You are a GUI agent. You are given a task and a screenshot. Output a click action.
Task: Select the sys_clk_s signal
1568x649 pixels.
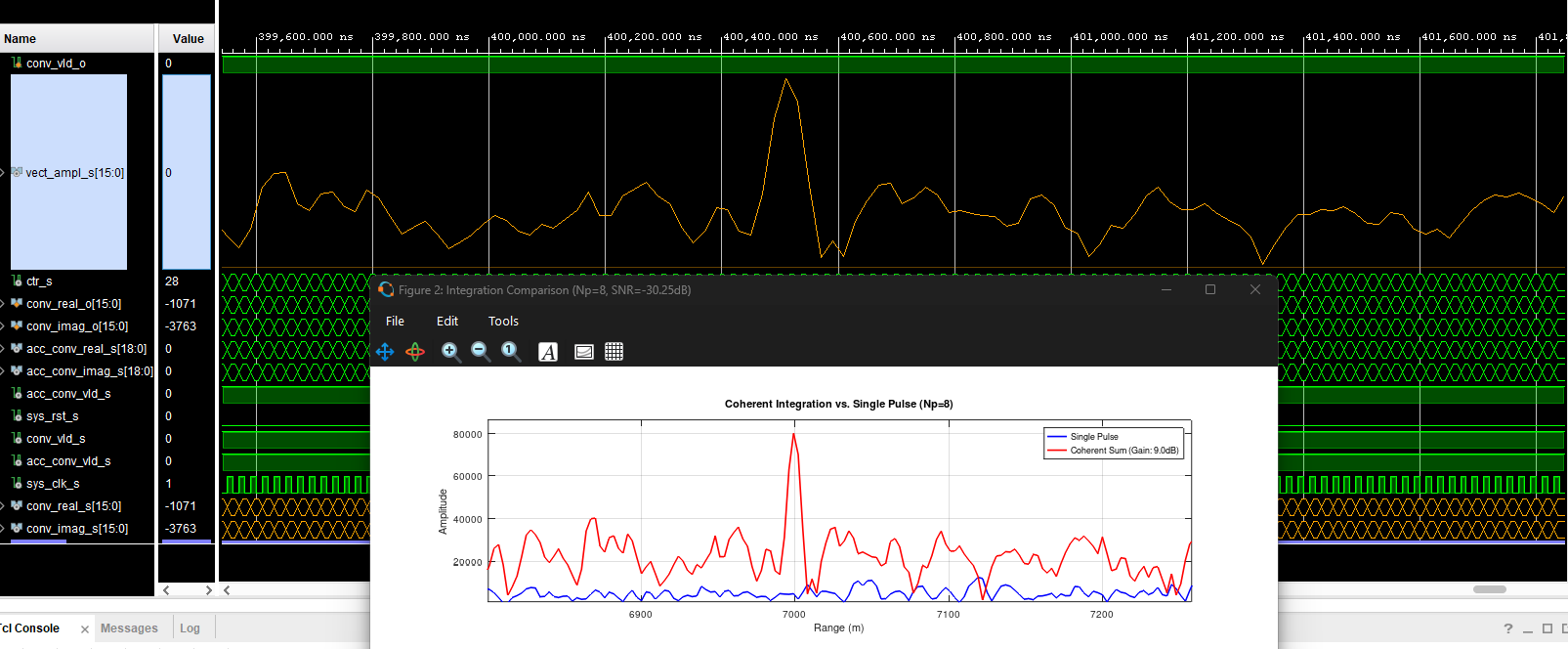53,484
